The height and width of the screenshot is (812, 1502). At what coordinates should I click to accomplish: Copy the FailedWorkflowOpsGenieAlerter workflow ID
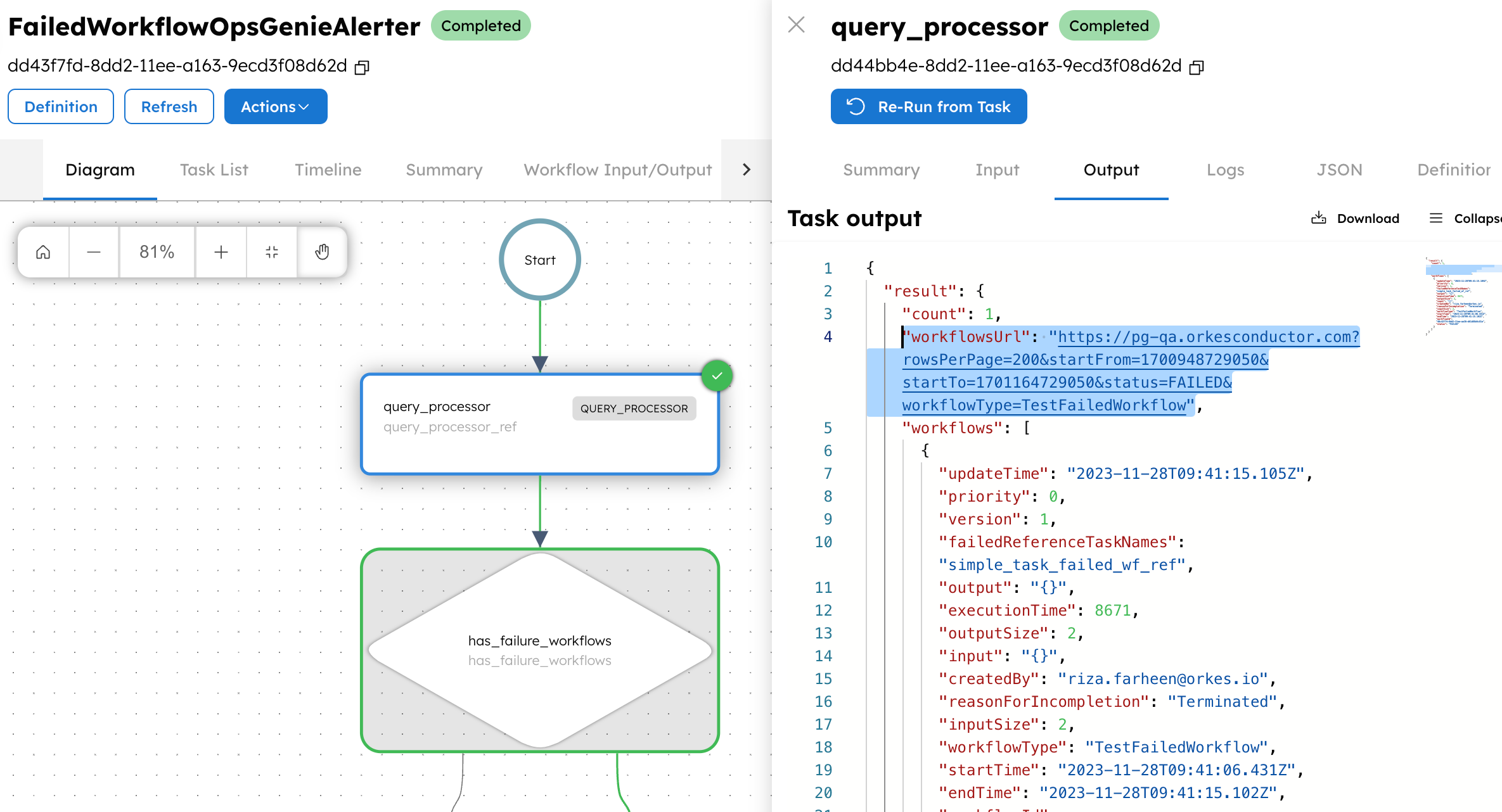click(361, 67)
